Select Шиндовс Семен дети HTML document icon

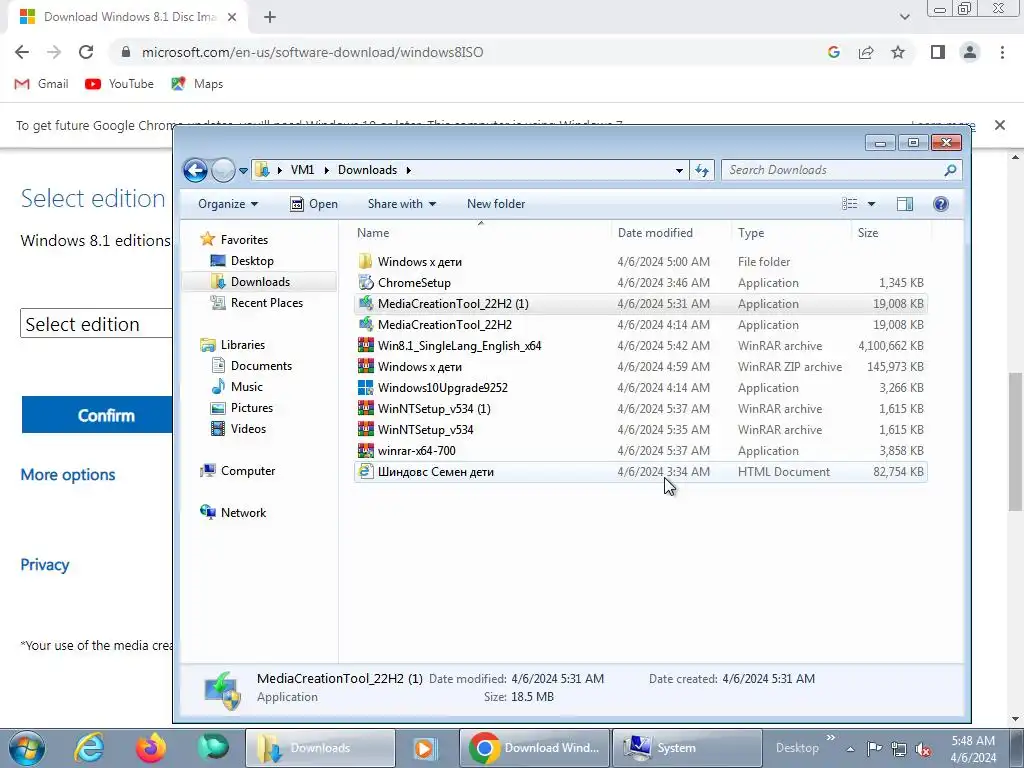click(366, 472)
